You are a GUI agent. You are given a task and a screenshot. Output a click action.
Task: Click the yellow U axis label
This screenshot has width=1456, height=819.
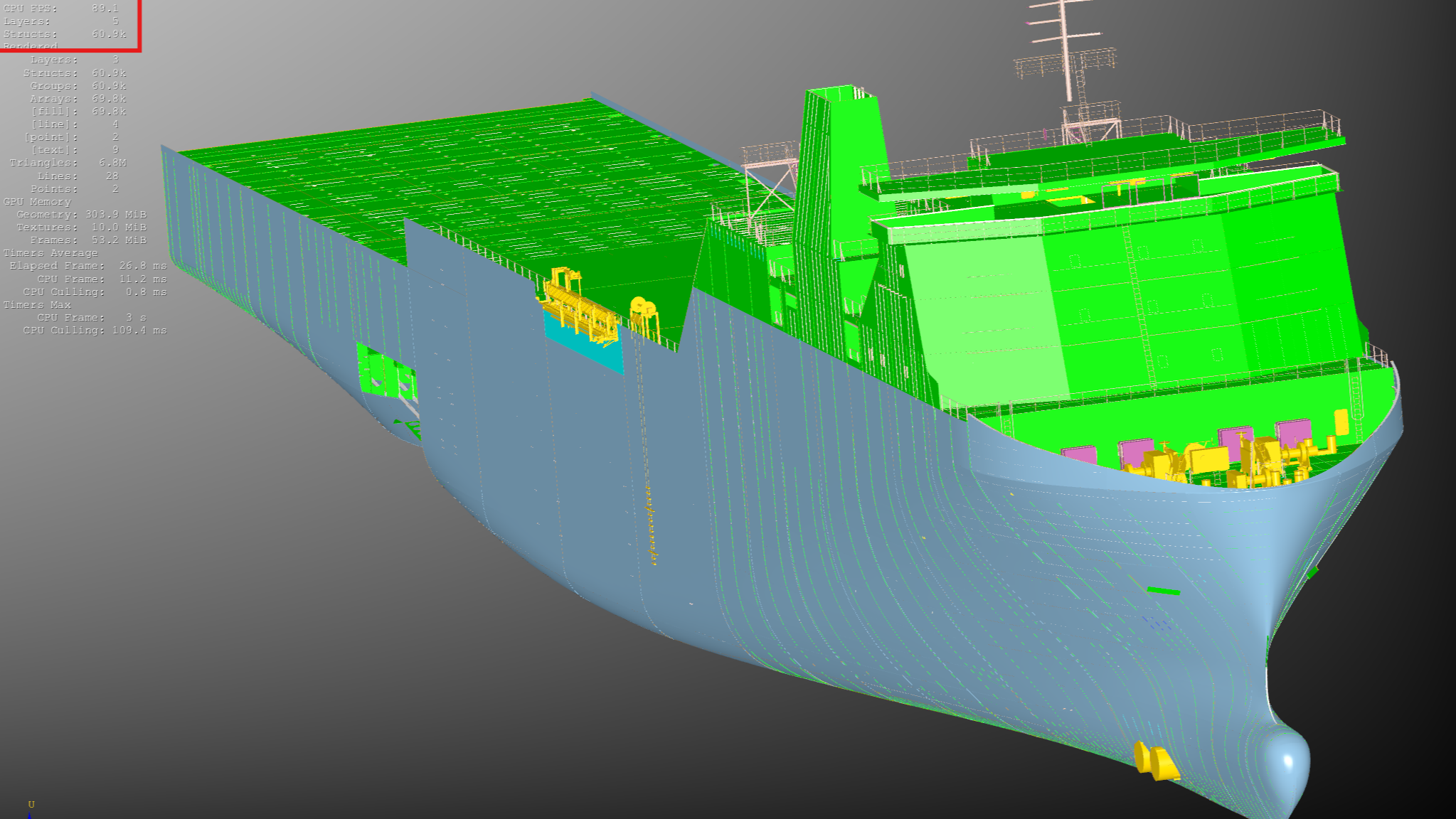coord(31,804)
